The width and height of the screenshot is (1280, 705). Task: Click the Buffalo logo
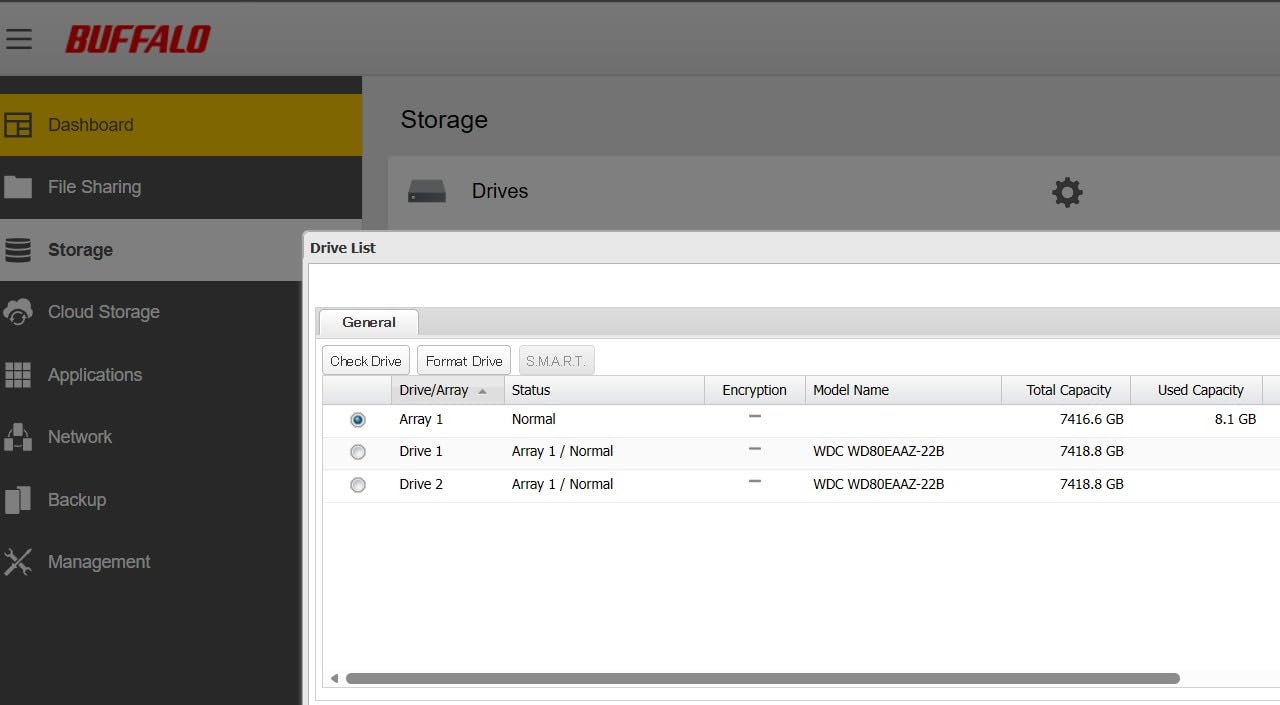(x=138, y=39)
